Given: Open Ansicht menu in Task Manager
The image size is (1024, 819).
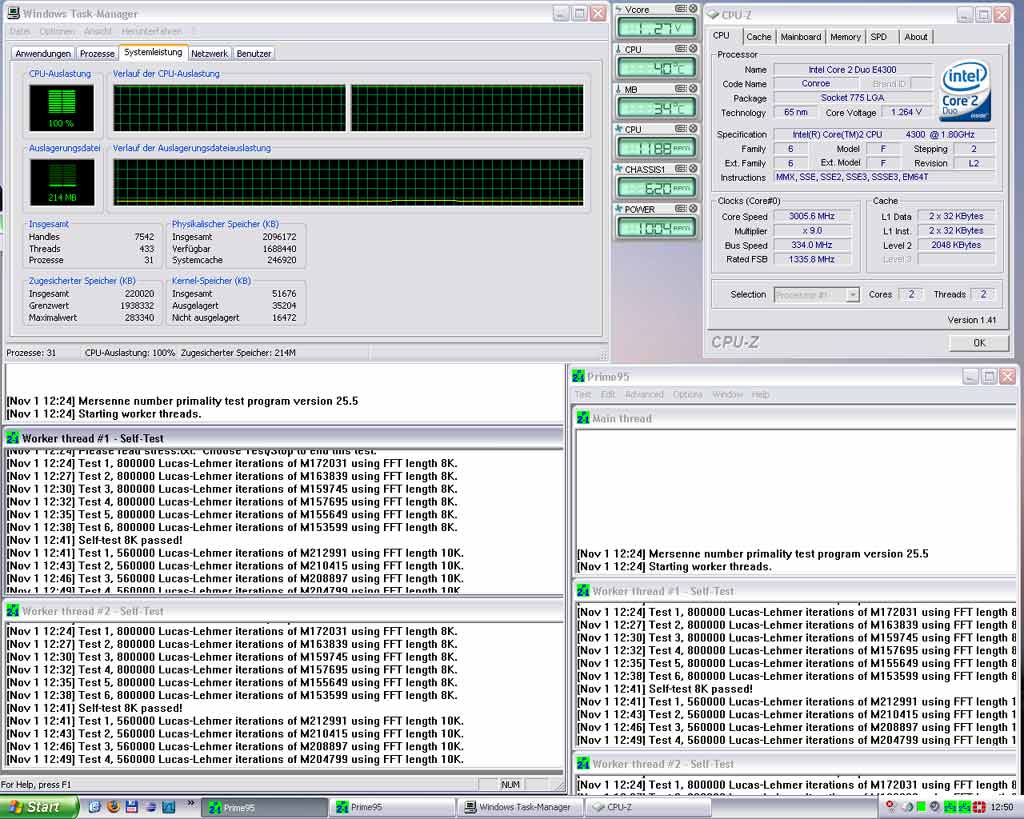Looking at the screenshot, I should (x=97, y=31).
